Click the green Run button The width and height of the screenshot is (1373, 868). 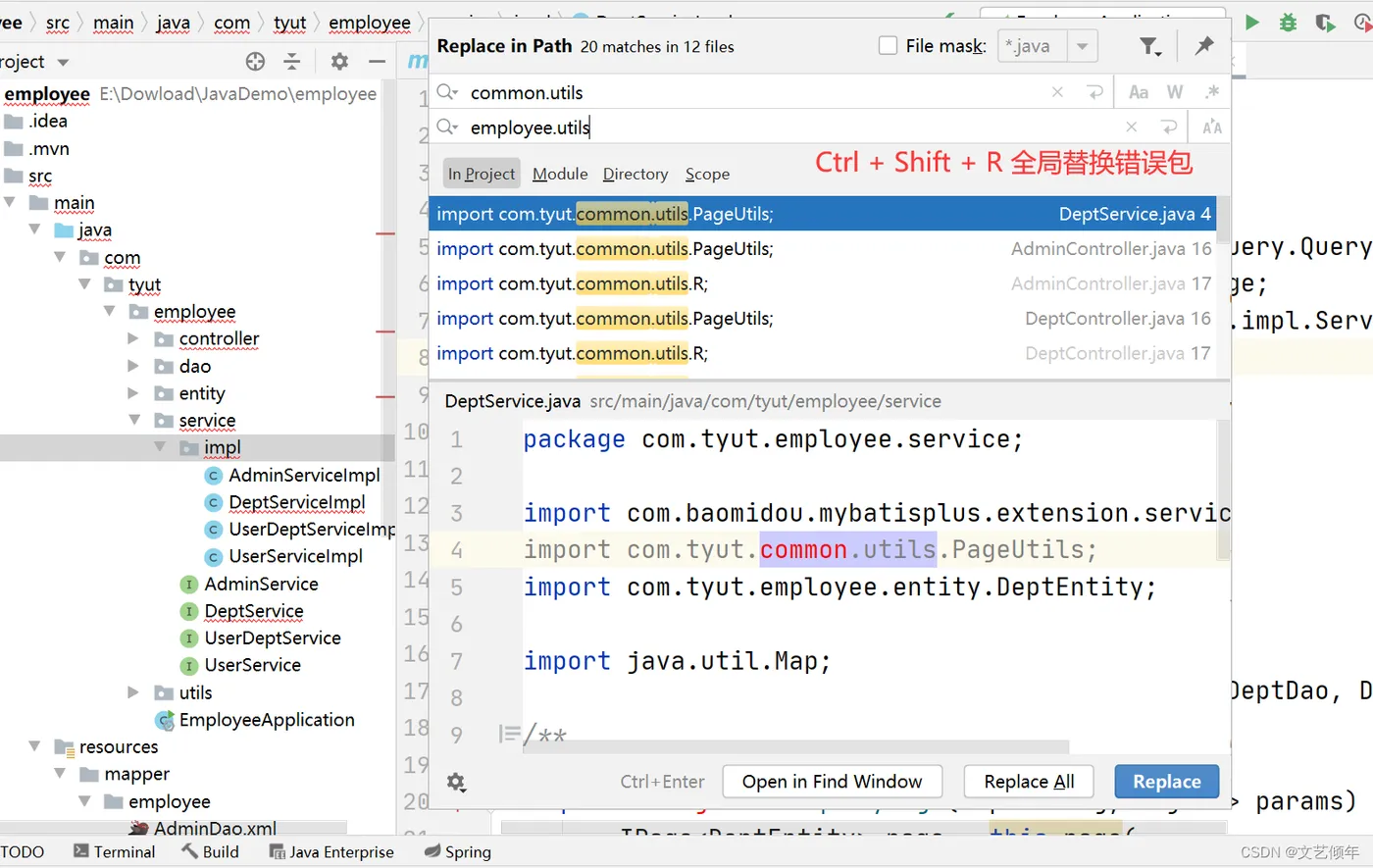tap(1252, 23)
